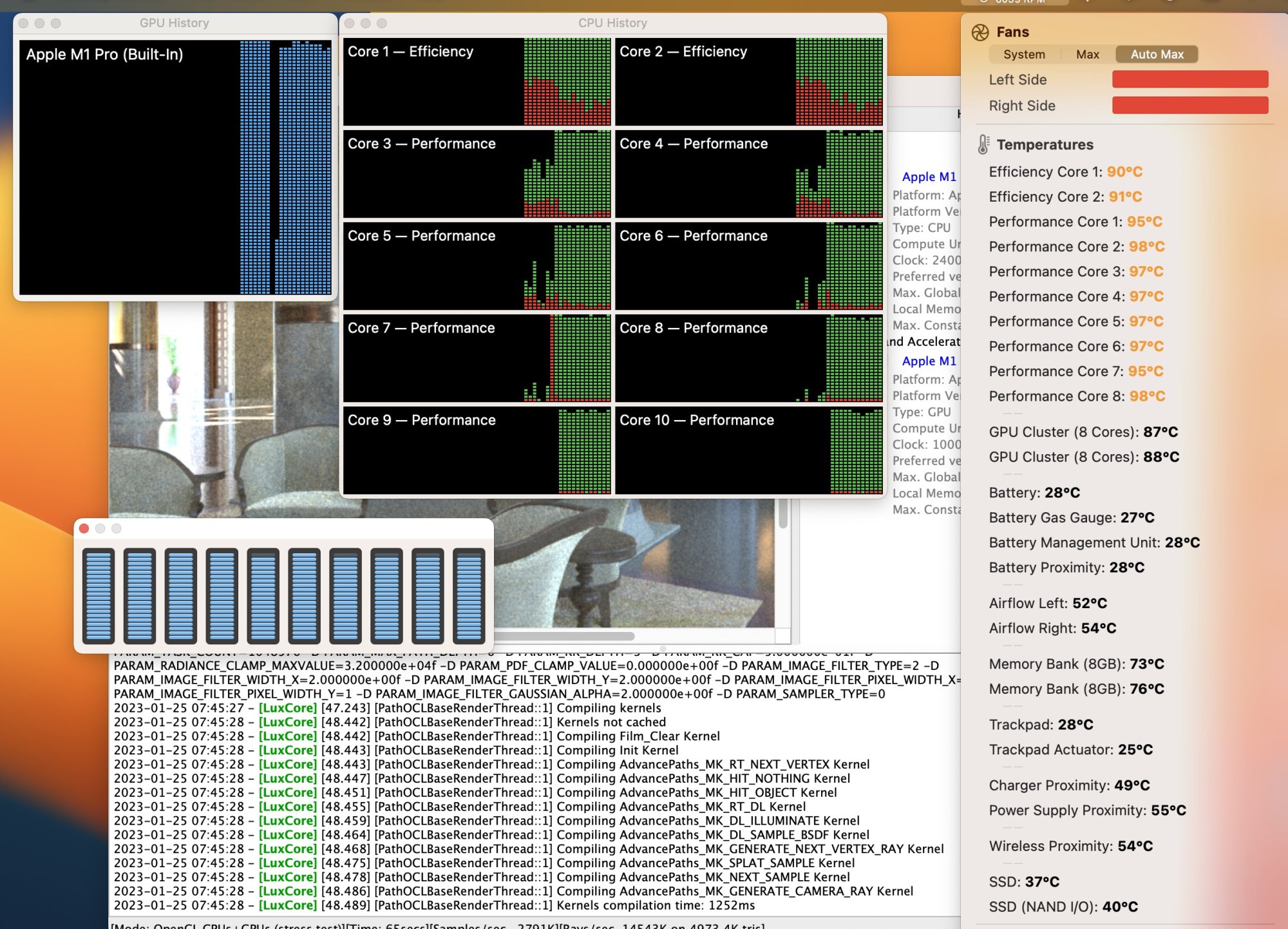Screen dimensions: 1288x929
Task: Click the horizontal scrollbar below render
Action: pos(567,636)
